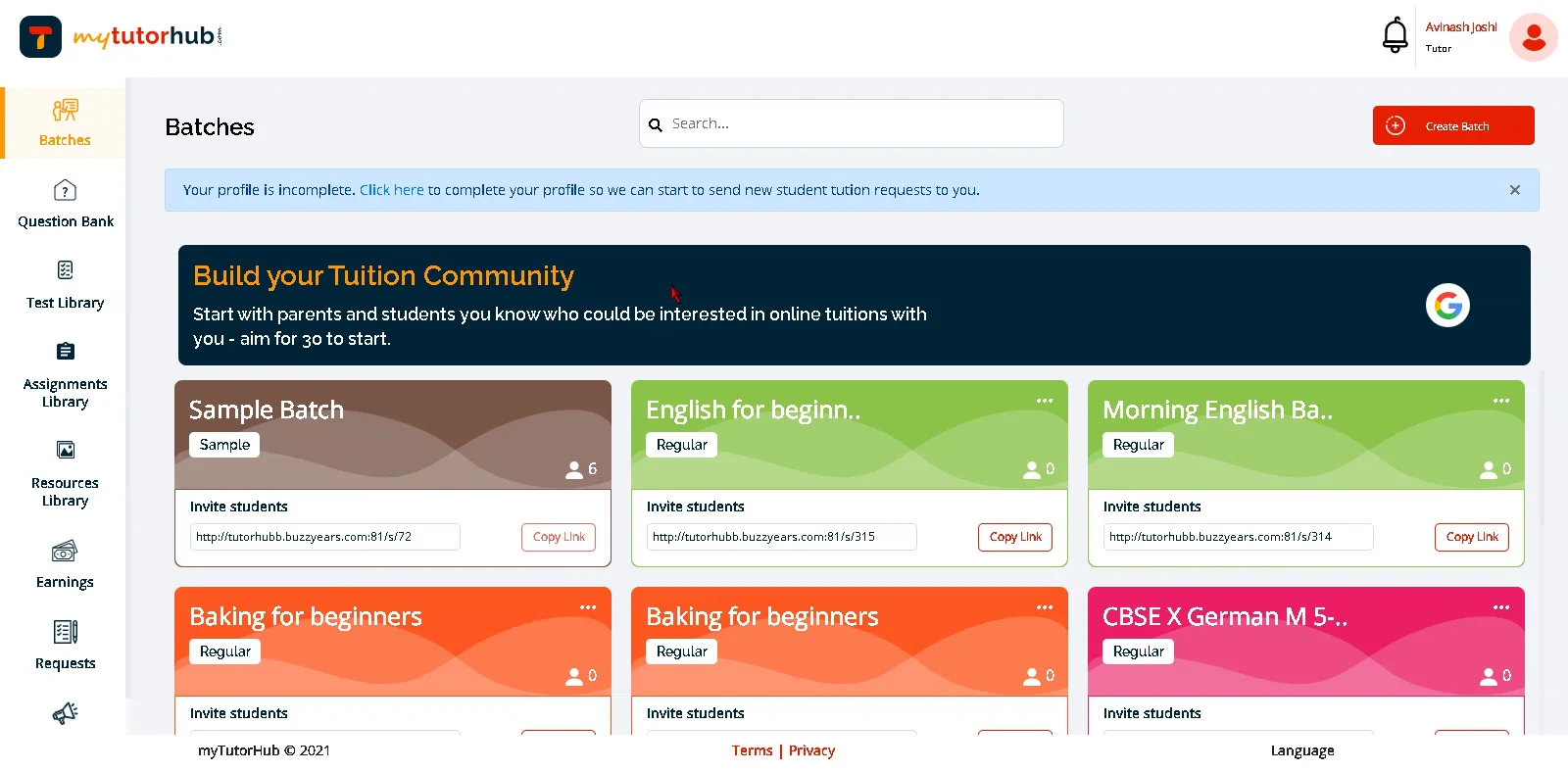The image size is (1568, 772).
Task: Select the Batches sidebar icon
Action: pos(65,110)
